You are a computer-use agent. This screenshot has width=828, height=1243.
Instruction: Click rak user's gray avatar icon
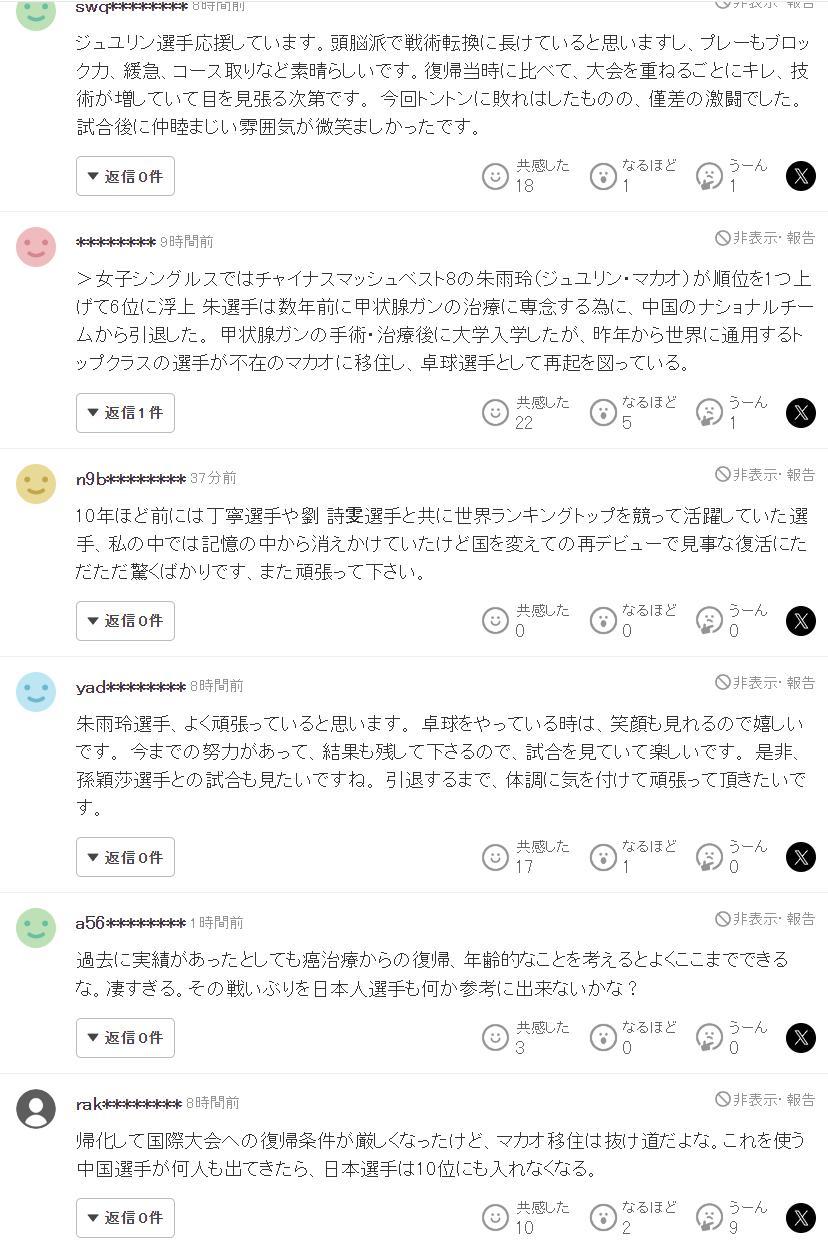point(36,1108)
